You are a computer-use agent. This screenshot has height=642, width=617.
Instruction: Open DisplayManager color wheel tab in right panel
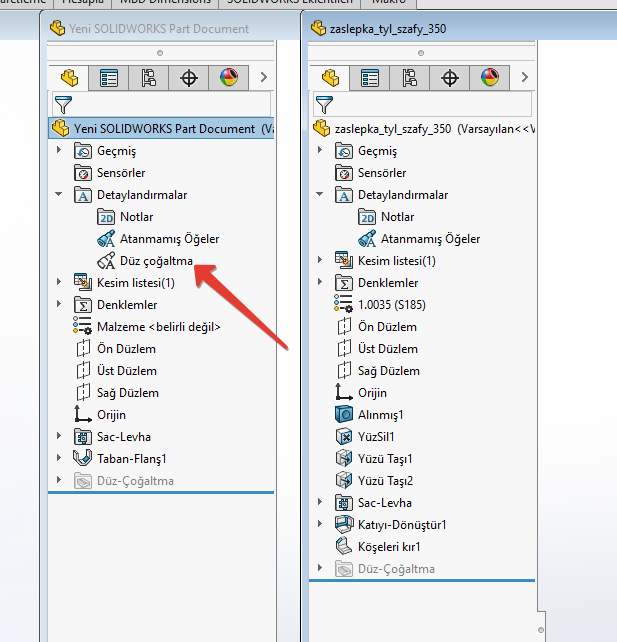490,77
